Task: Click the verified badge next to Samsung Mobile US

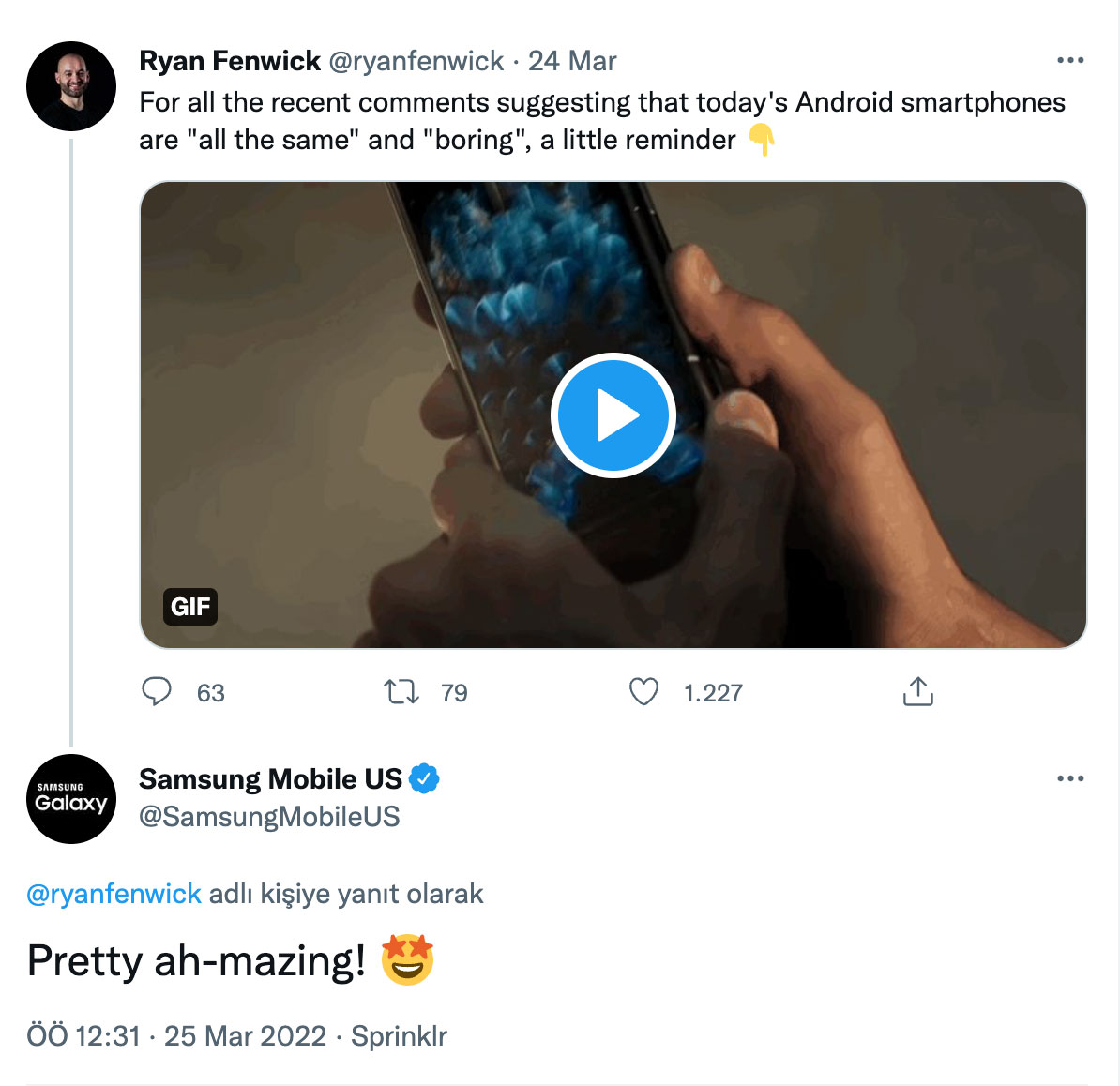Action: coord(425,779)
